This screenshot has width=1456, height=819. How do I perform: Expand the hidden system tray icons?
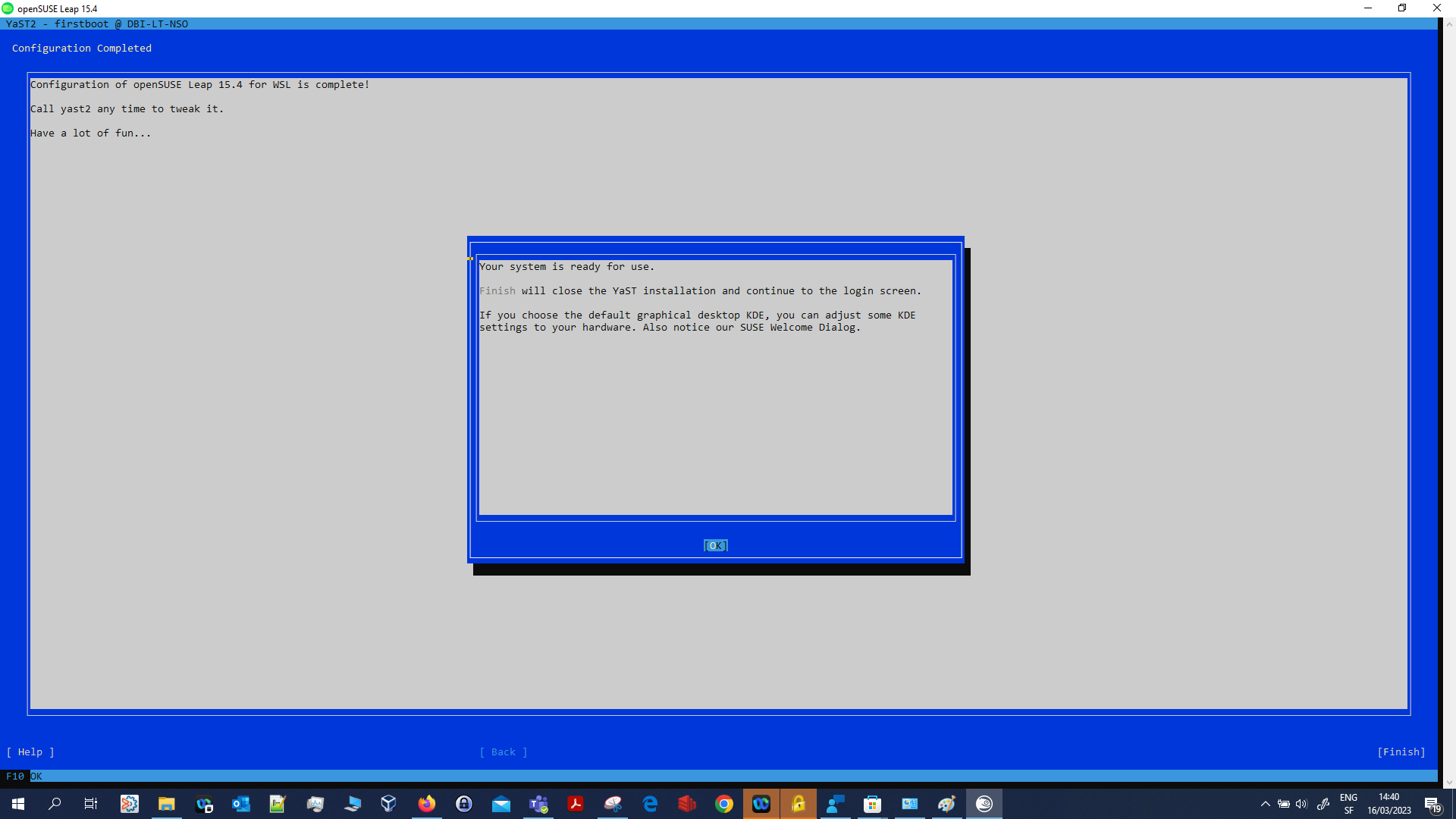coord(1265,804)
